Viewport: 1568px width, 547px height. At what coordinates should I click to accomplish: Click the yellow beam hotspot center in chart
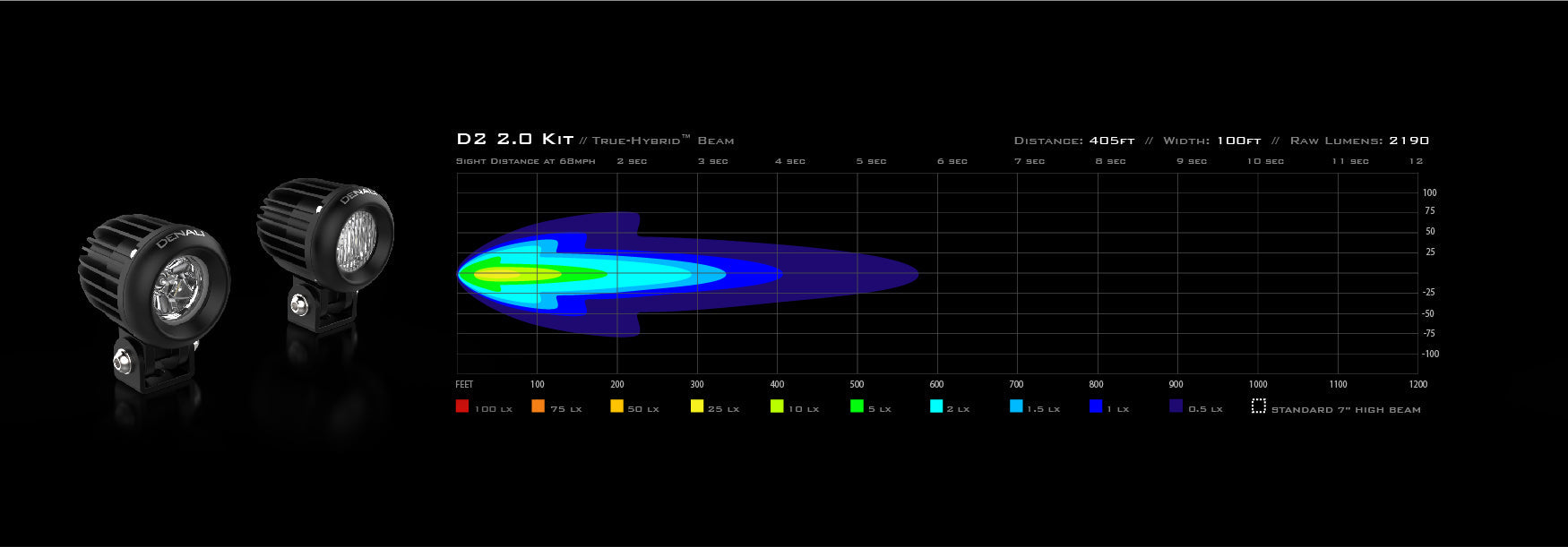511,274
